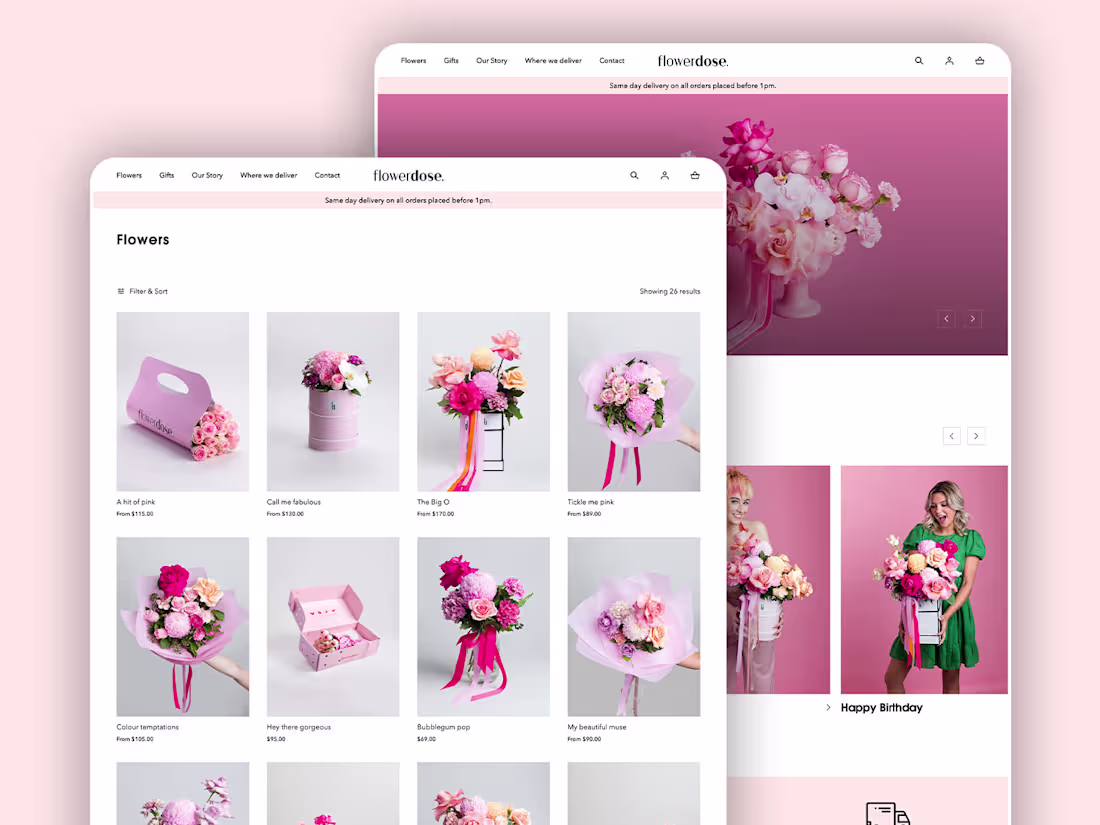The height and width of the screenshot is (825, 1100).
Task: Click Tickle me pink product title
Action: coord(590,502)
